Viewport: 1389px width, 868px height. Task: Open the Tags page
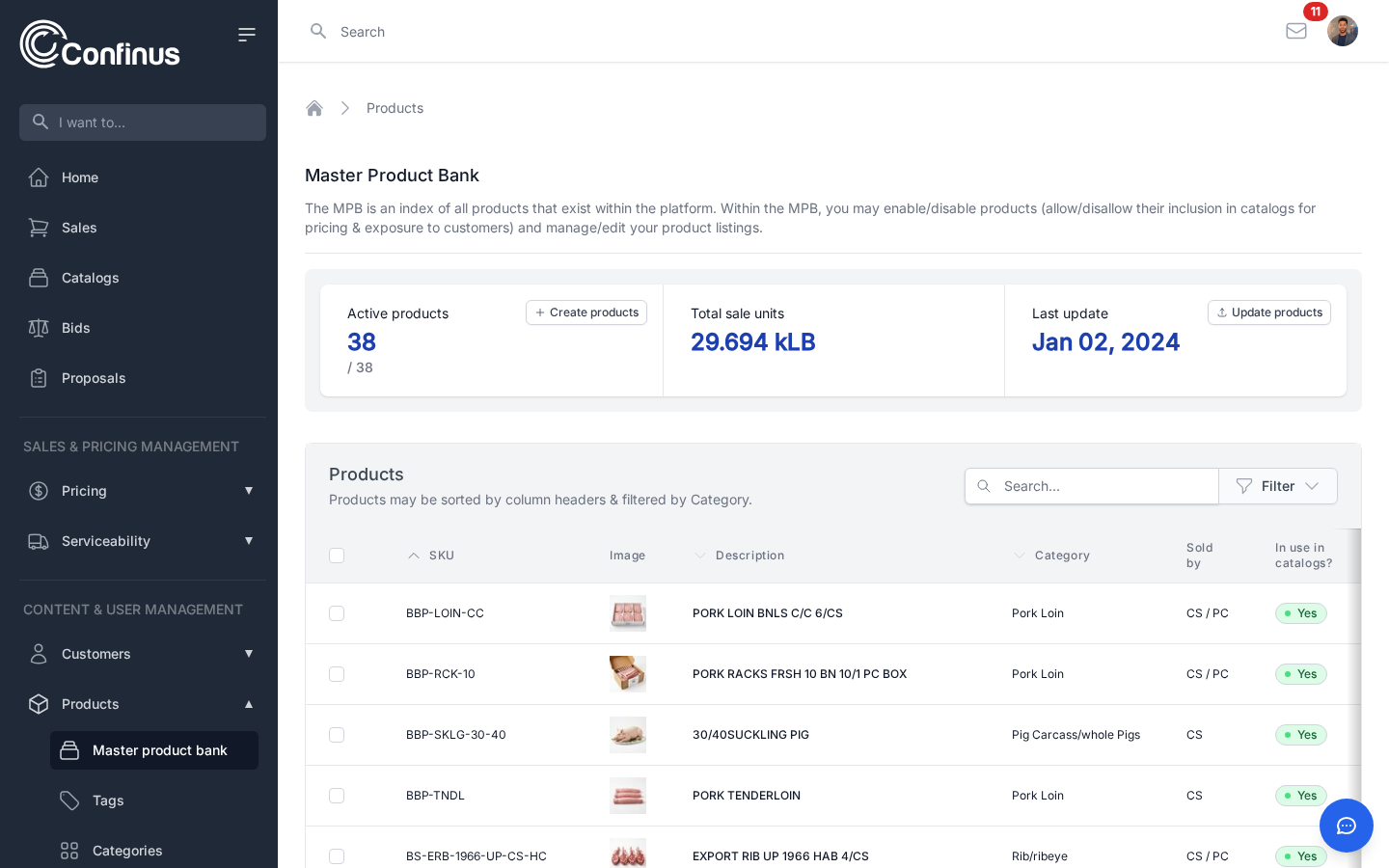[107, 800]
